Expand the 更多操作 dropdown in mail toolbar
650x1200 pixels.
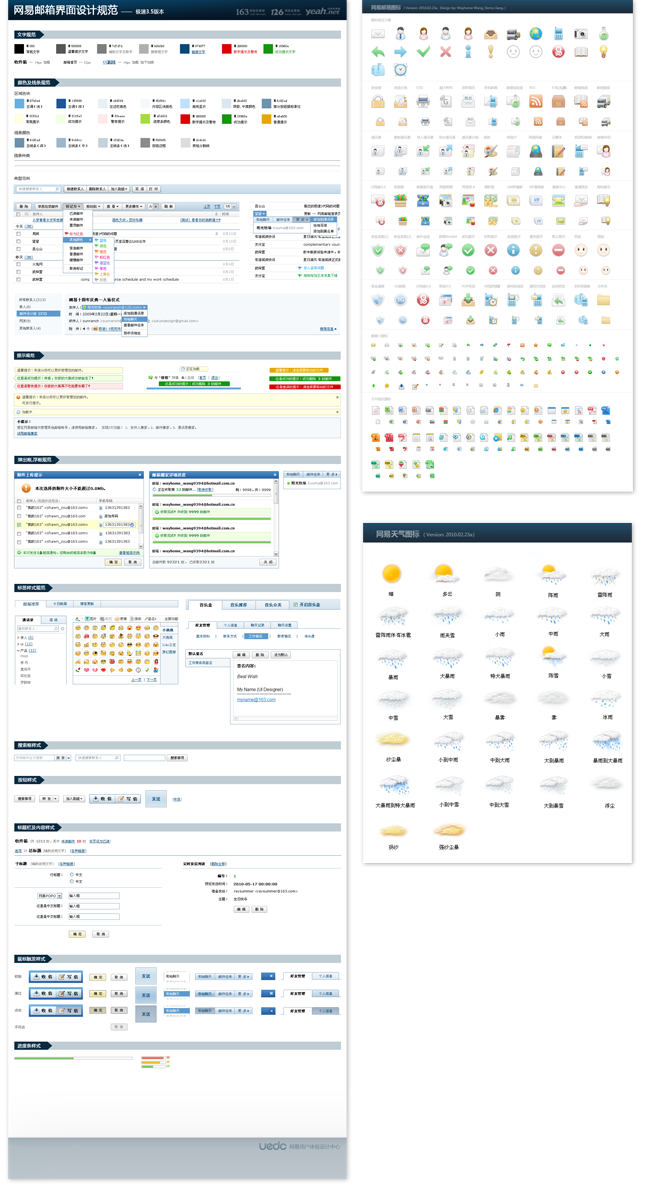pyautogui.click(x=134, y=206)
